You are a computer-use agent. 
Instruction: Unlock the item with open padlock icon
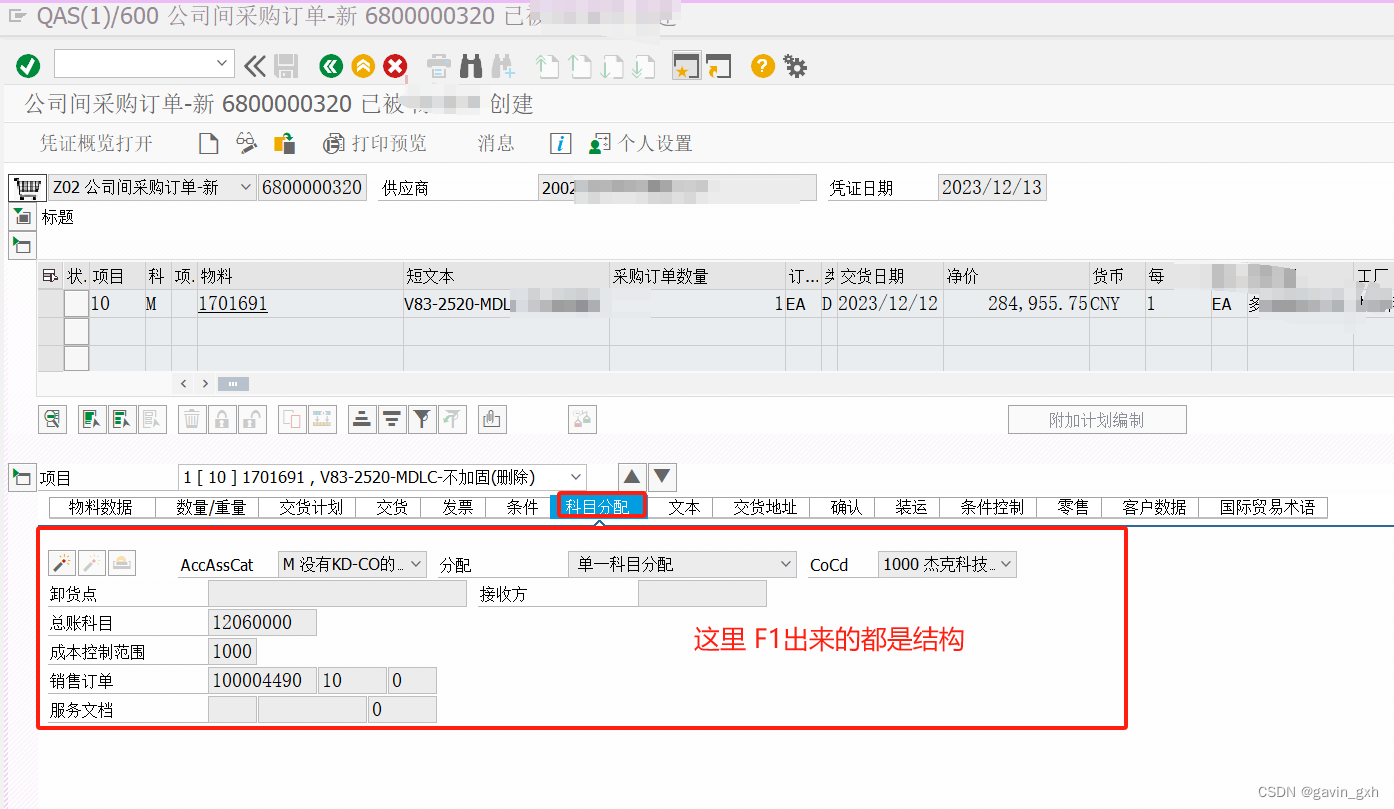pos(251,419)
